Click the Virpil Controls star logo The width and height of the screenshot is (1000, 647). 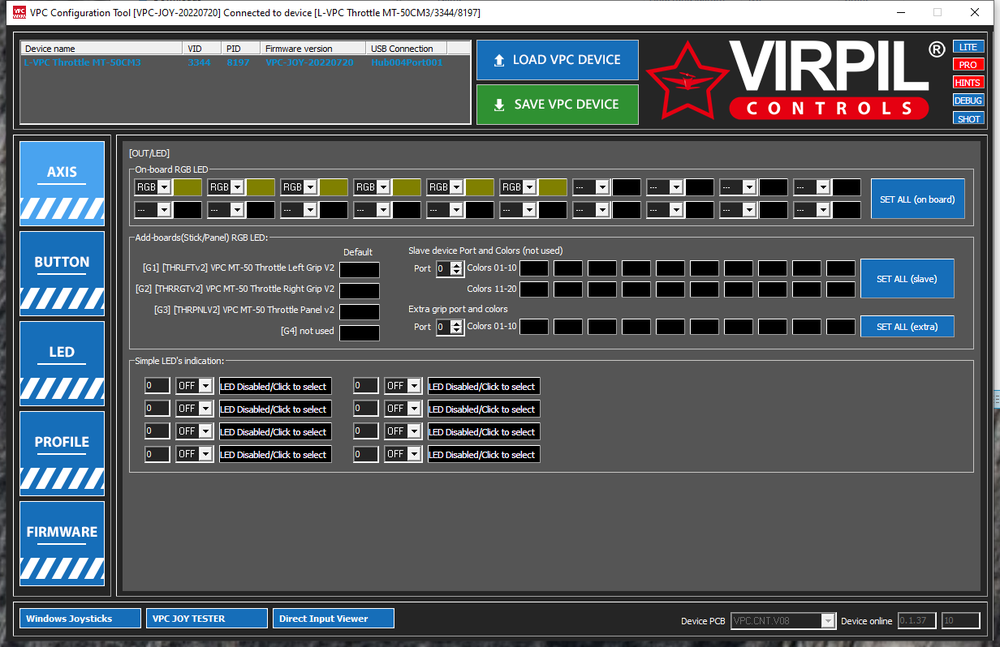[x=687, y=82]
